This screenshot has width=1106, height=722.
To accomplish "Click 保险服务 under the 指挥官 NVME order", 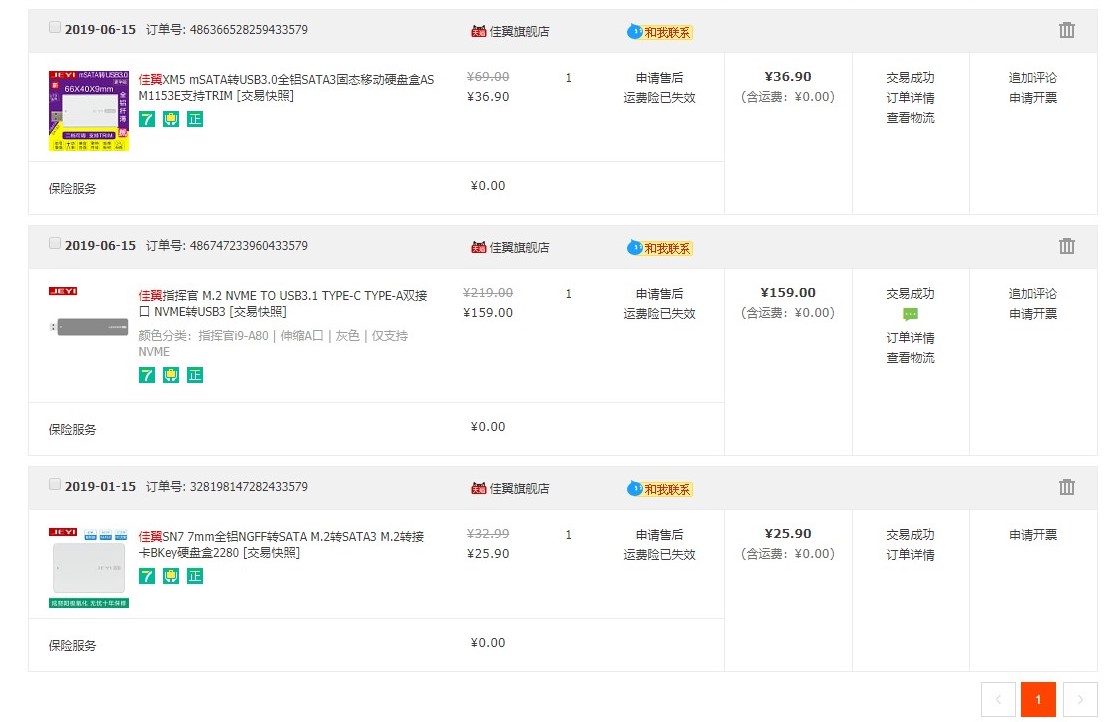I will click(x=73, y=429).
